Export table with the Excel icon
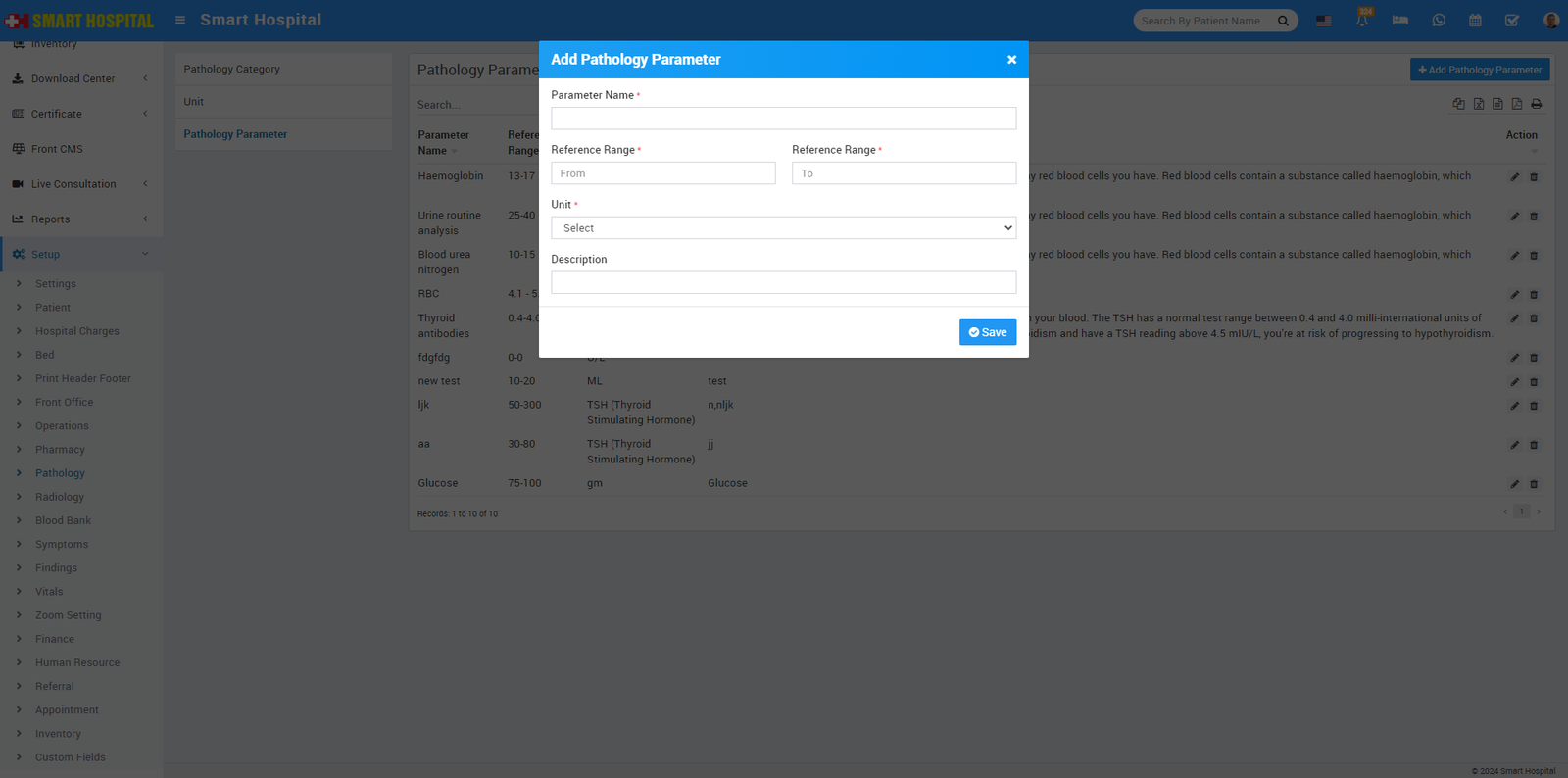The width and height of the screenshot is (1568, 778). click(x=1479, y=104)
